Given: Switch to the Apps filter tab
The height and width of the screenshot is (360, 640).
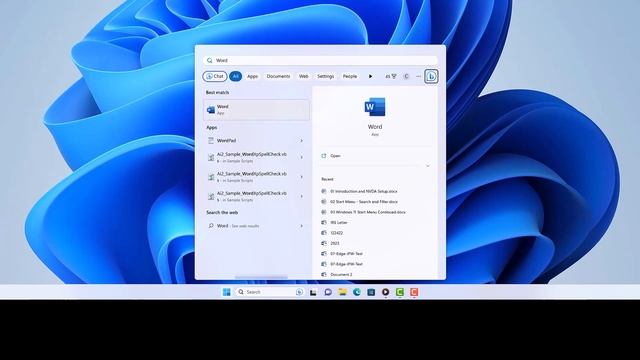Looking at the screenshot, I should click(x=253, y=76).
